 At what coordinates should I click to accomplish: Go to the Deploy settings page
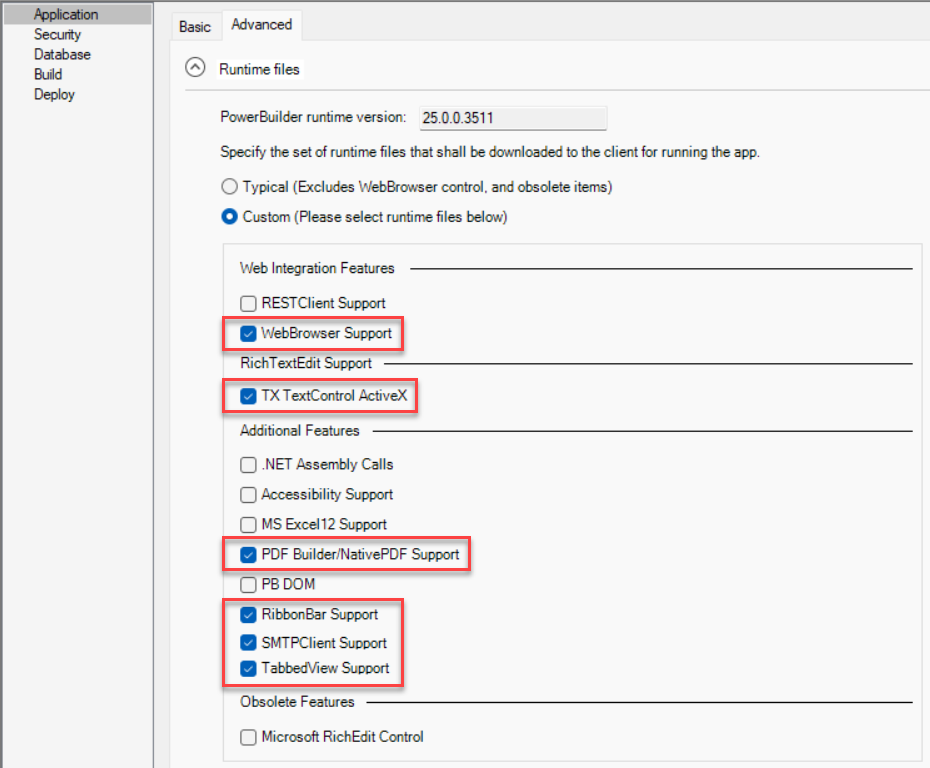[54, 95]
